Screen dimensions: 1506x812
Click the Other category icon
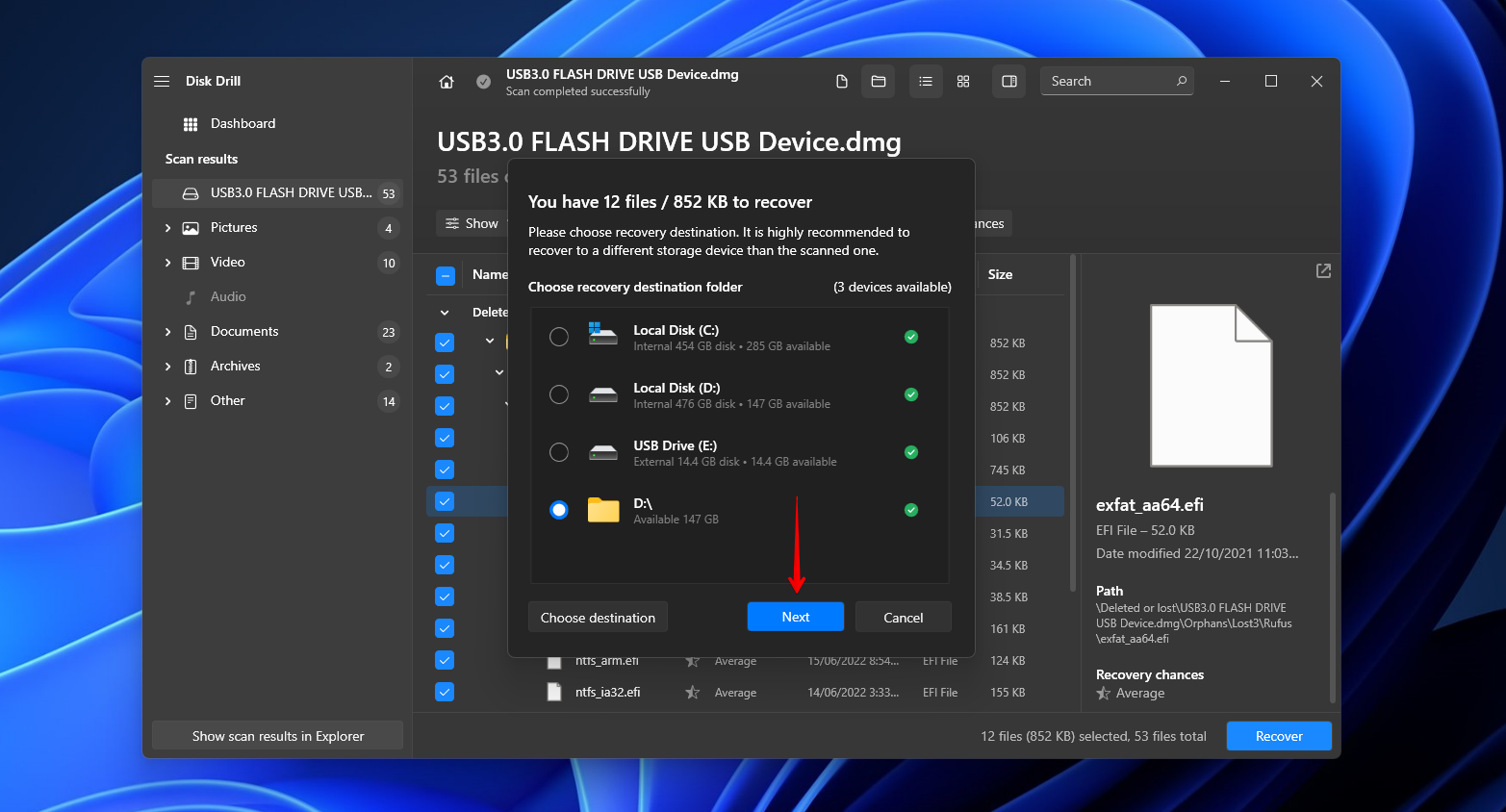(191, 401)
